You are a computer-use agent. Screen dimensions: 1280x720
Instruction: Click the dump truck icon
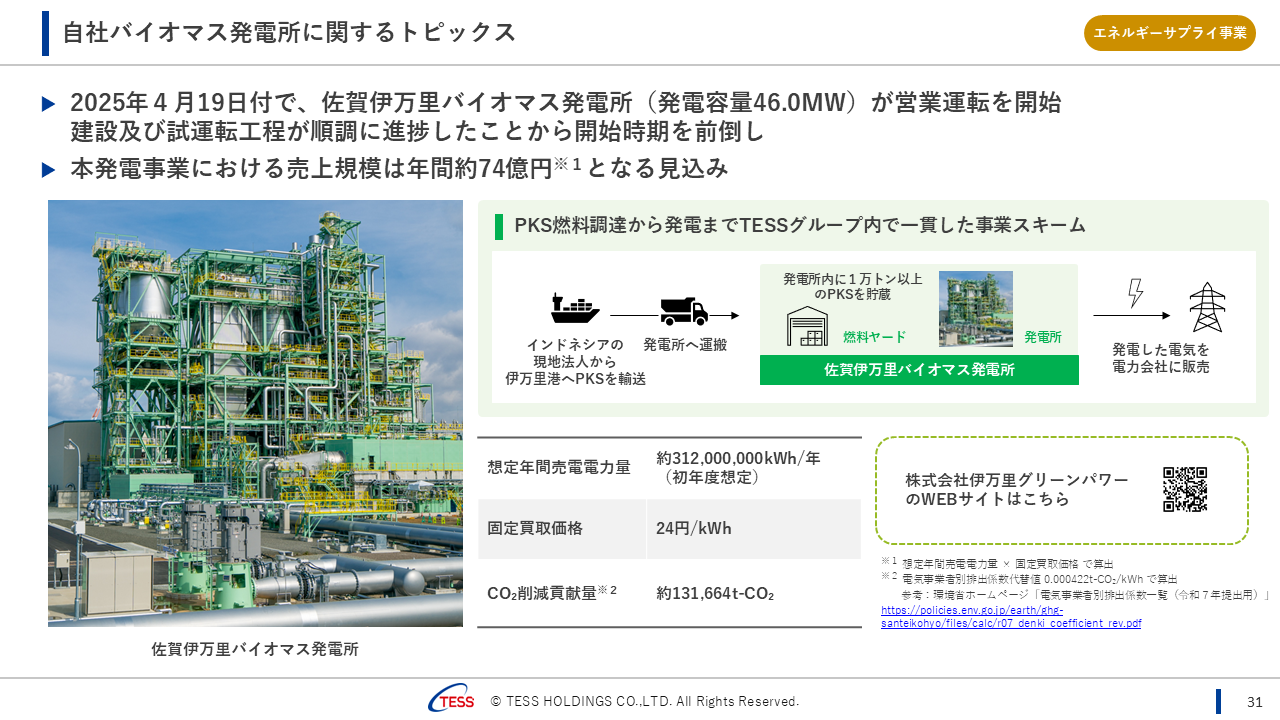(x=684, y=311)
